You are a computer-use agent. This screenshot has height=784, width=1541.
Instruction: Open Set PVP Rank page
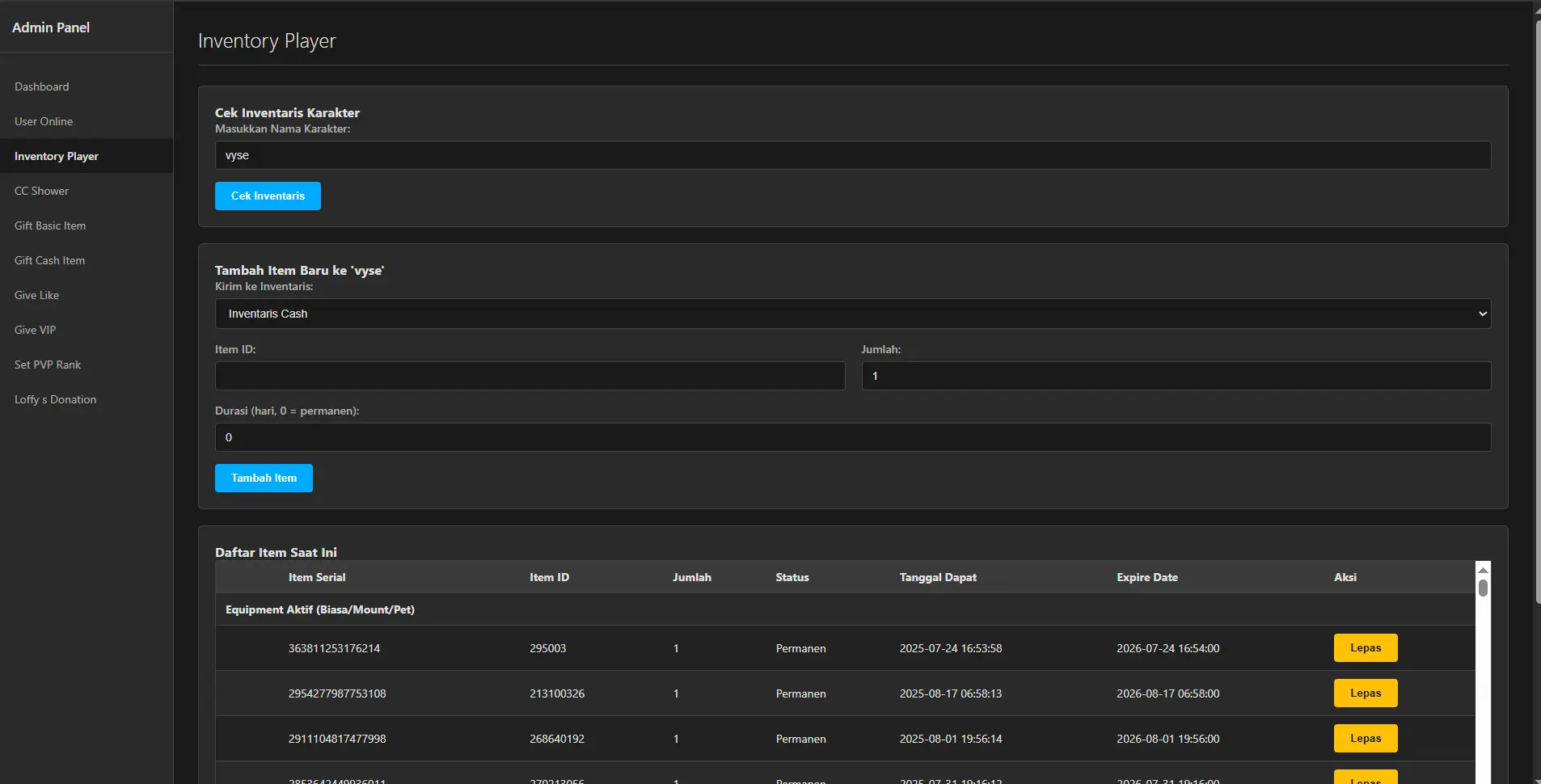[x=87, y=365]
